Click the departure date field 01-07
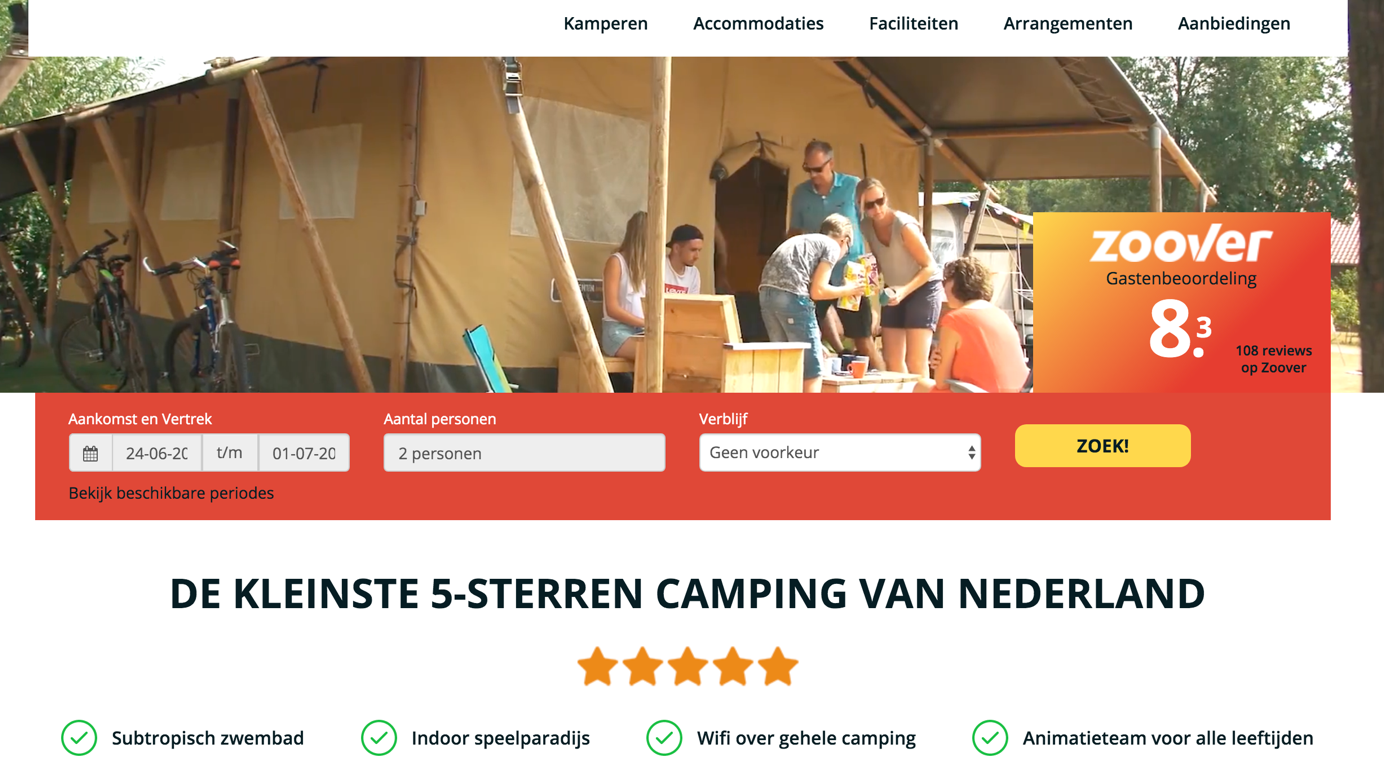Screen dimensions: 1384x764 pos(304,453)
